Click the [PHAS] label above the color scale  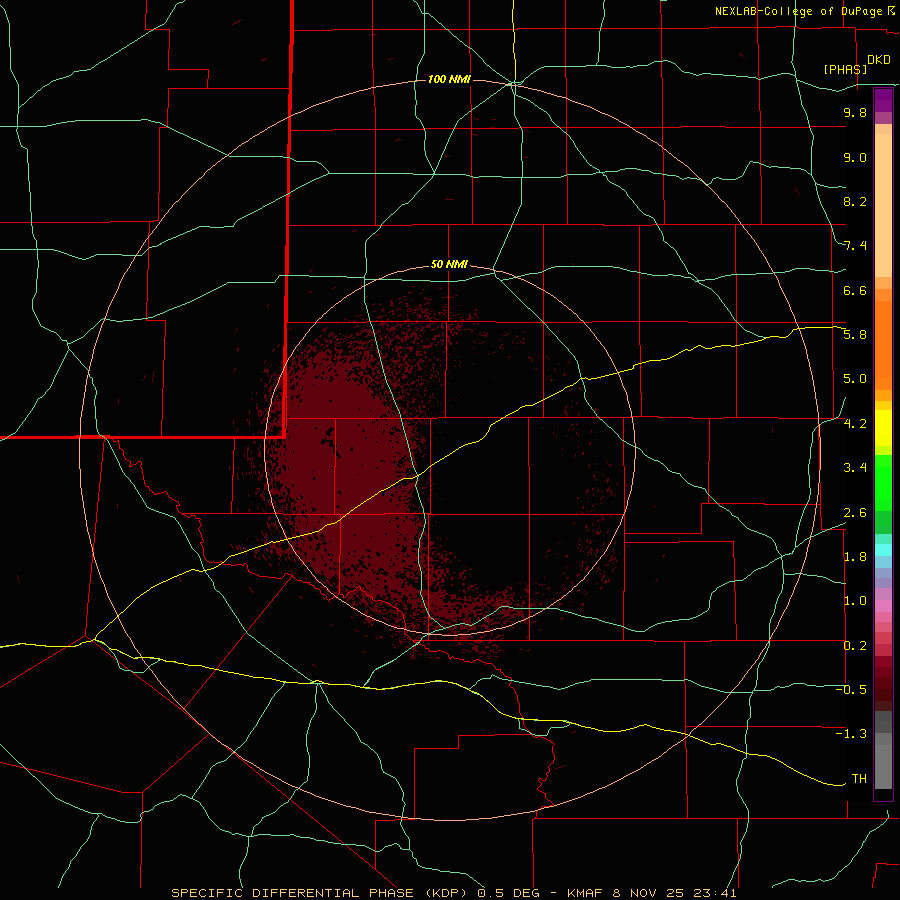coord(845,69)
